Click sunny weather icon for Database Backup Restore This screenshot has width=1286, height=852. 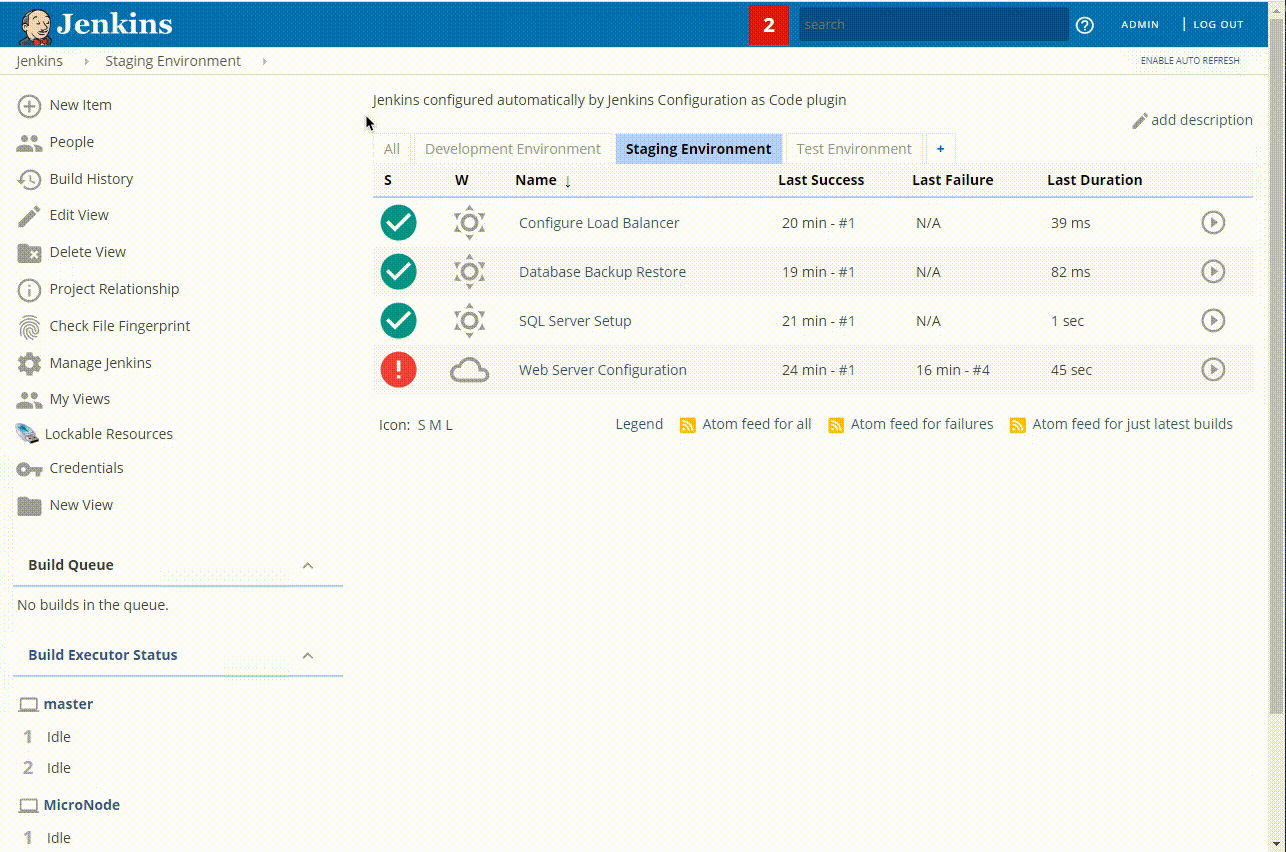click(469, 271)
